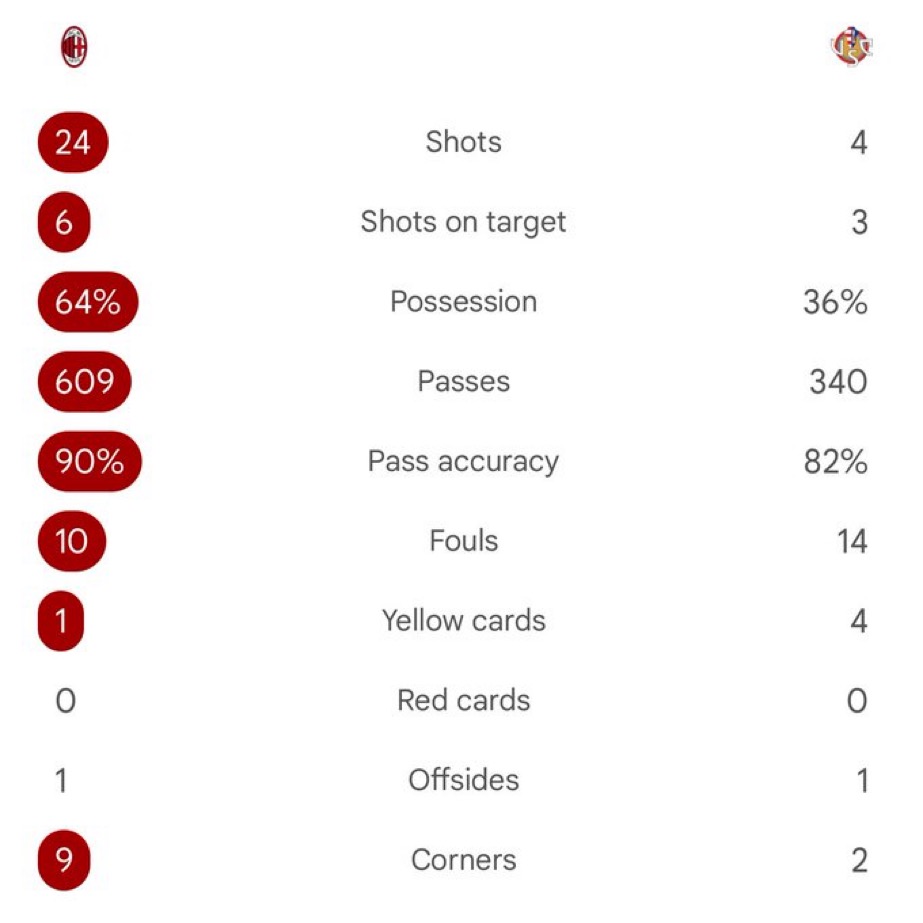Click the Yellow cards label
Screen dimensions: 923x923
coord(464,620)
